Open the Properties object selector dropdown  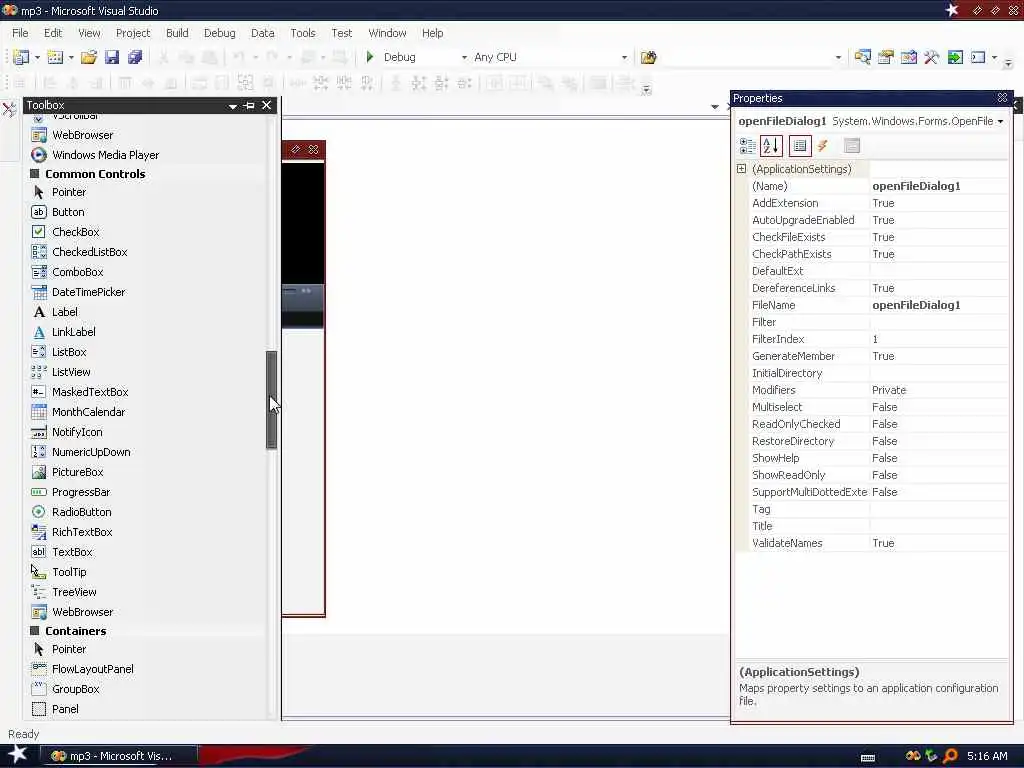point(1000,121)
